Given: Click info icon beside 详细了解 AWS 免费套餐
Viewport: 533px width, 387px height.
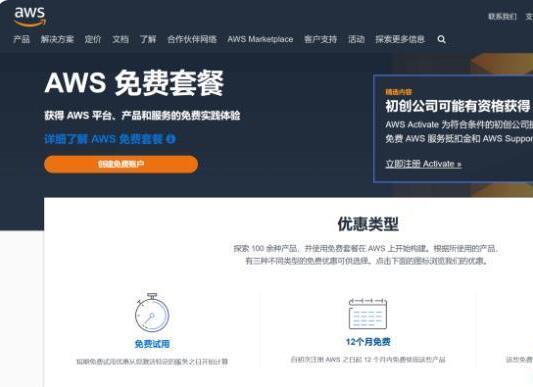Looking at the screenshot, I should (x=171, y=139).
